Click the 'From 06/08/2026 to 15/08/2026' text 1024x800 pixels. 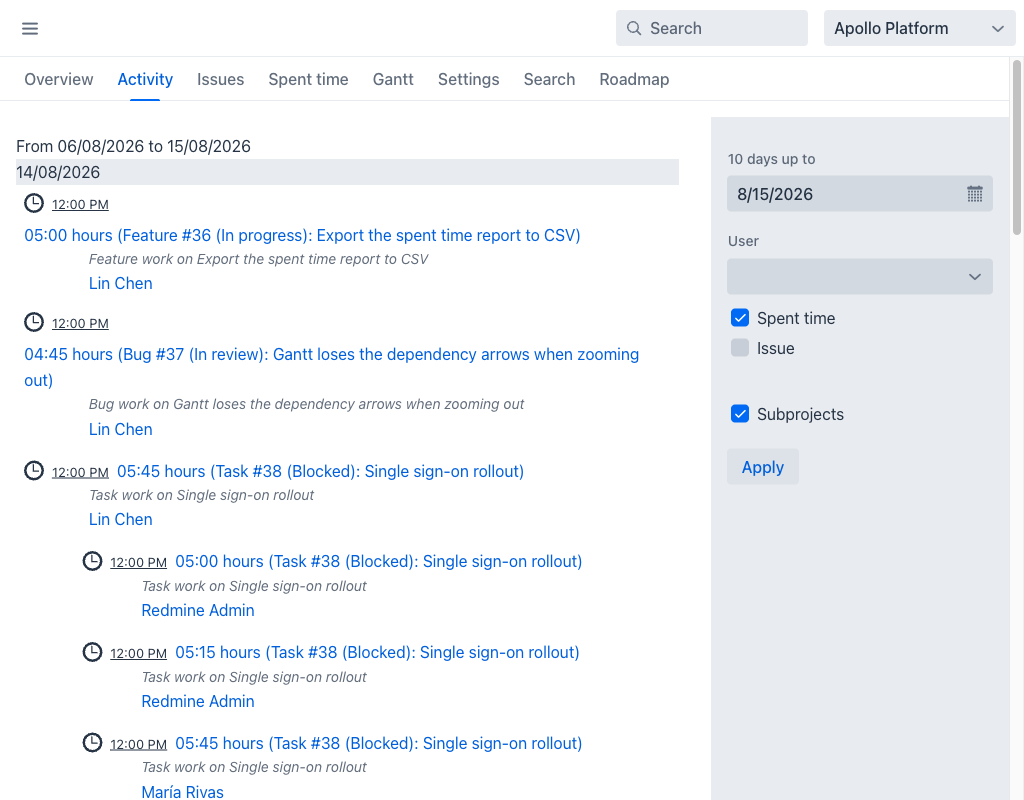(x=133, y=146)
